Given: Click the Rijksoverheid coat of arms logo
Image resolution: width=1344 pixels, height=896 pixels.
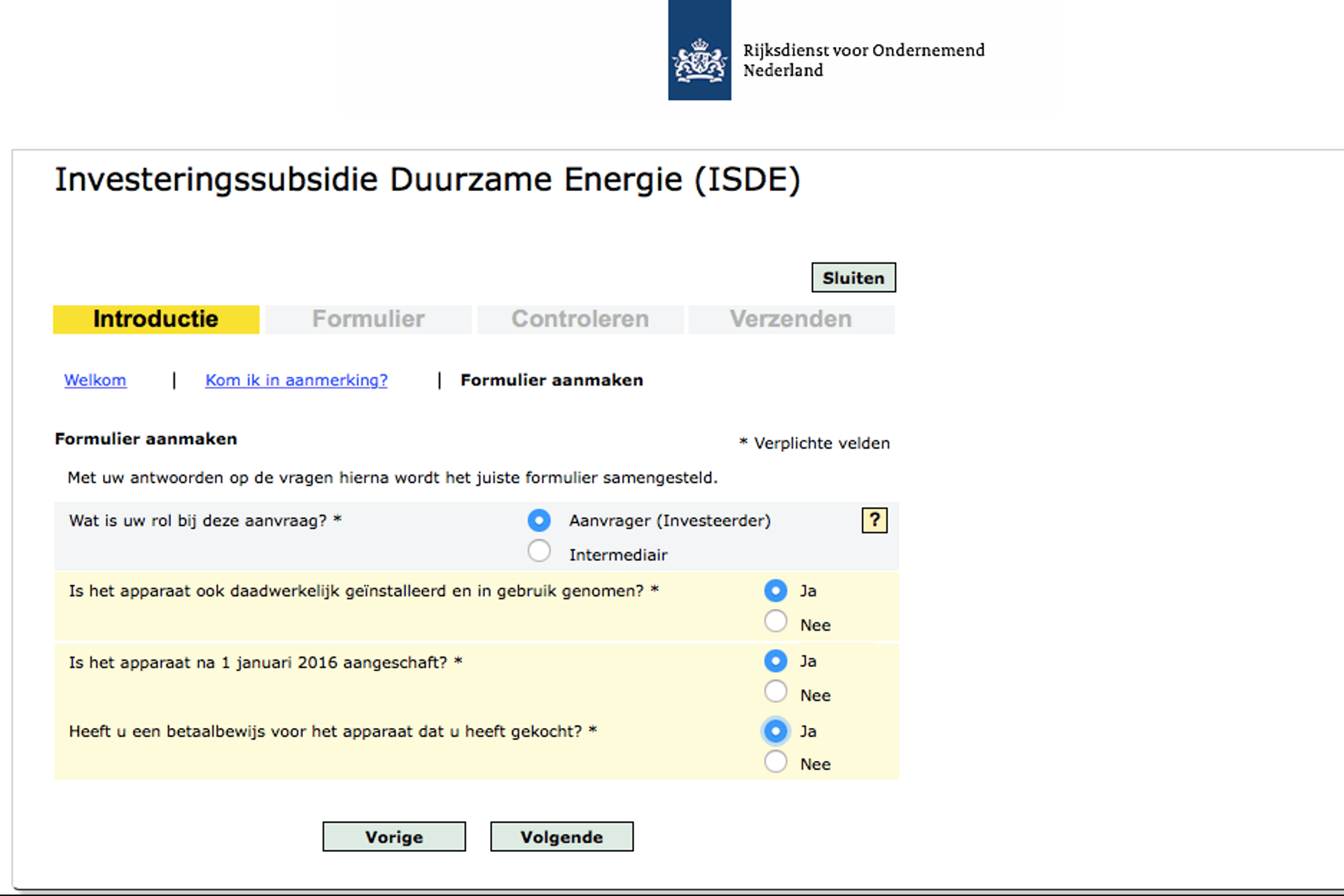Looking at the screenshot, I should (x=699, y=50).
